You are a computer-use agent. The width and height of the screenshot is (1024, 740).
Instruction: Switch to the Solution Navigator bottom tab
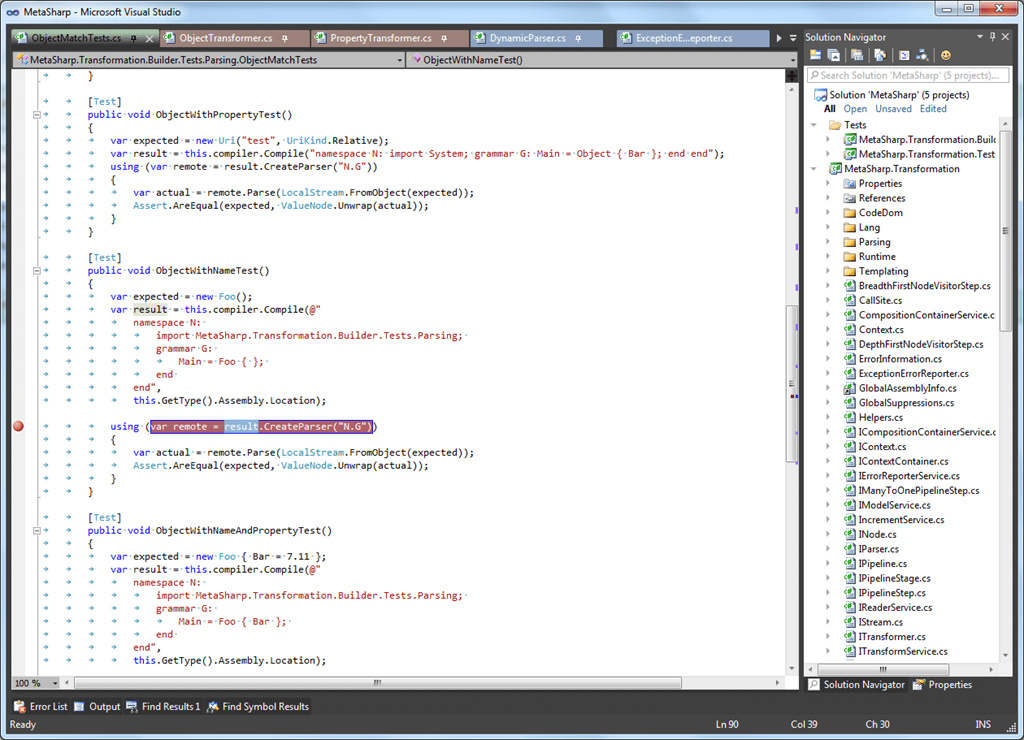[857, 684]
